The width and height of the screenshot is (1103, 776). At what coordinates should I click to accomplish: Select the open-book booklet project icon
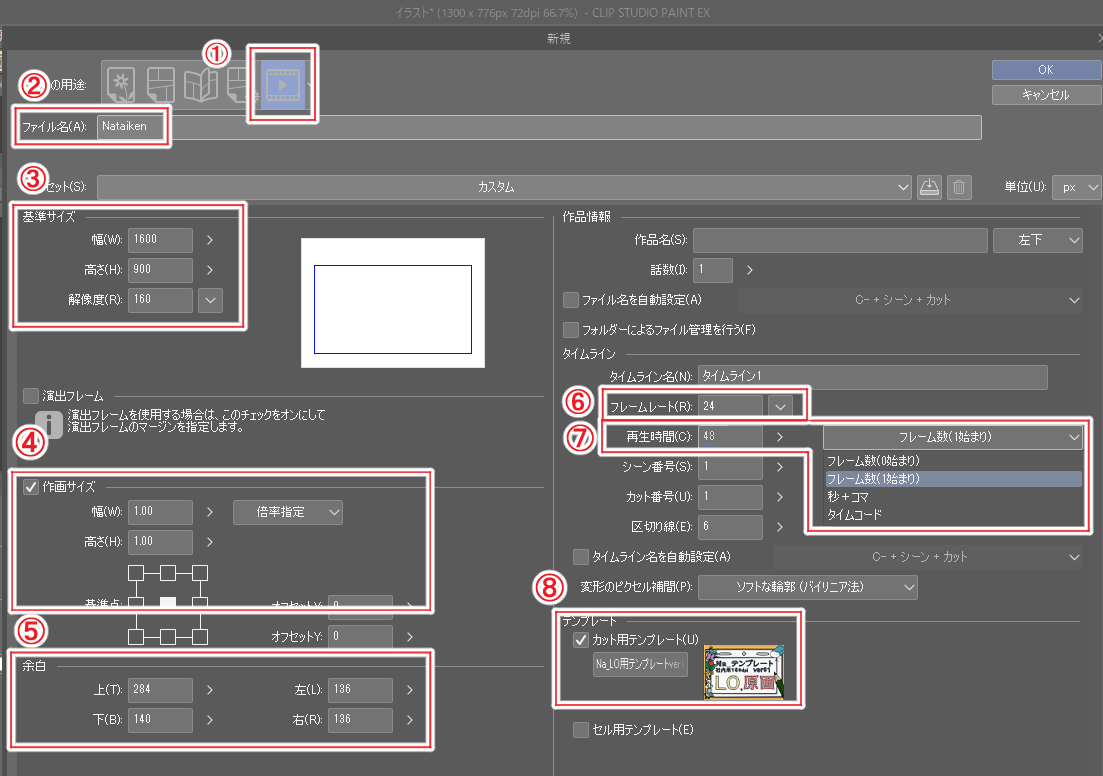tap(200, 85)
